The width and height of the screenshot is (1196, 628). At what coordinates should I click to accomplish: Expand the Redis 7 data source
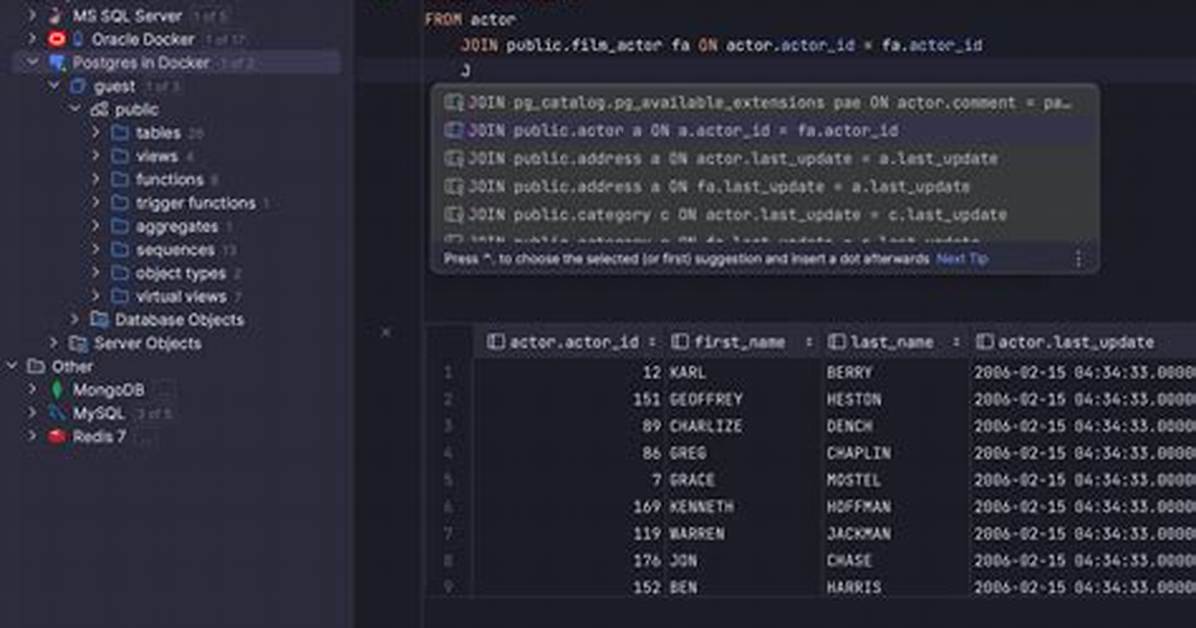click(31, 436)
